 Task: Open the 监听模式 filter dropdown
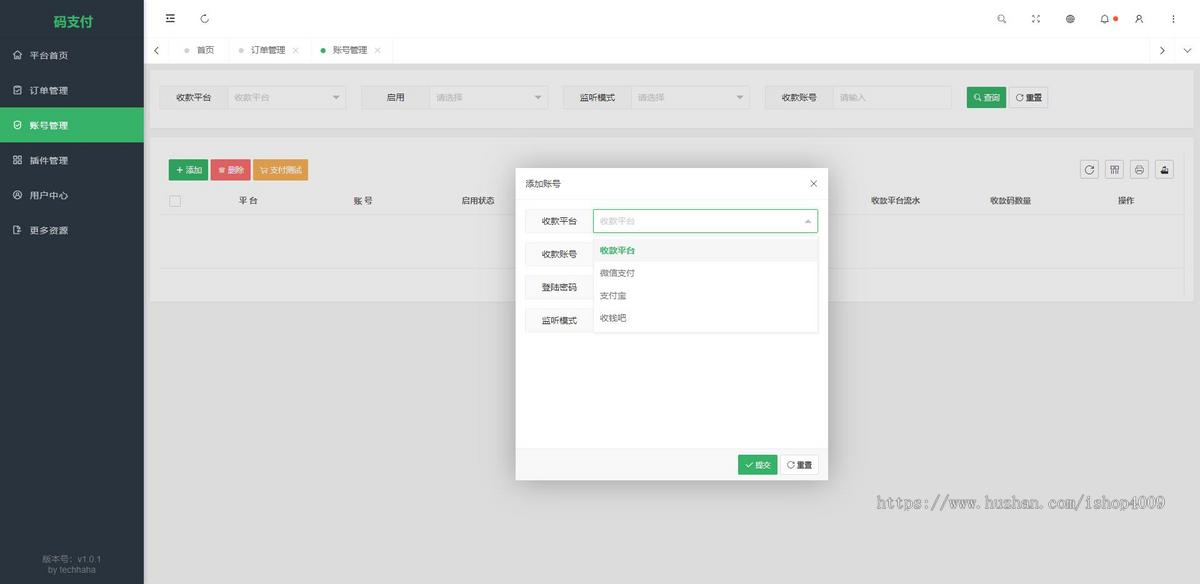[690, 97]
